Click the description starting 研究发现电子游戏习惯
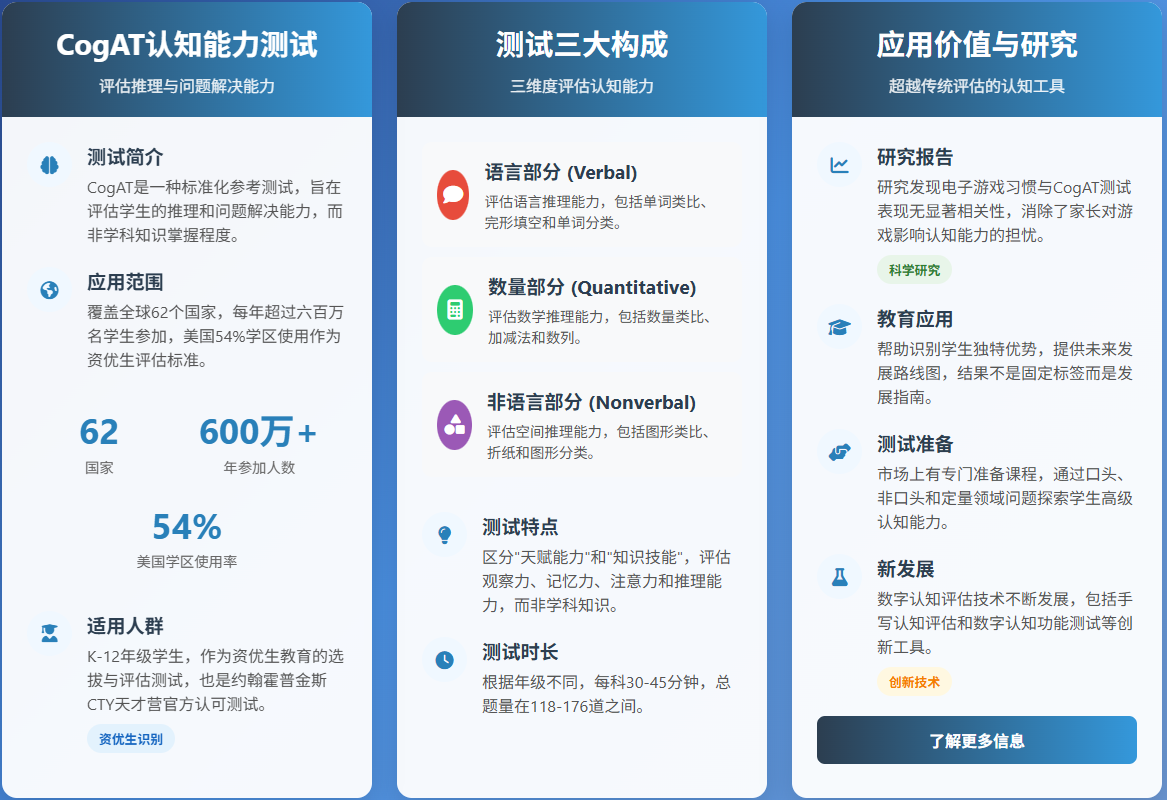This screenshot has width=1167, height=800. (1005, 211)
